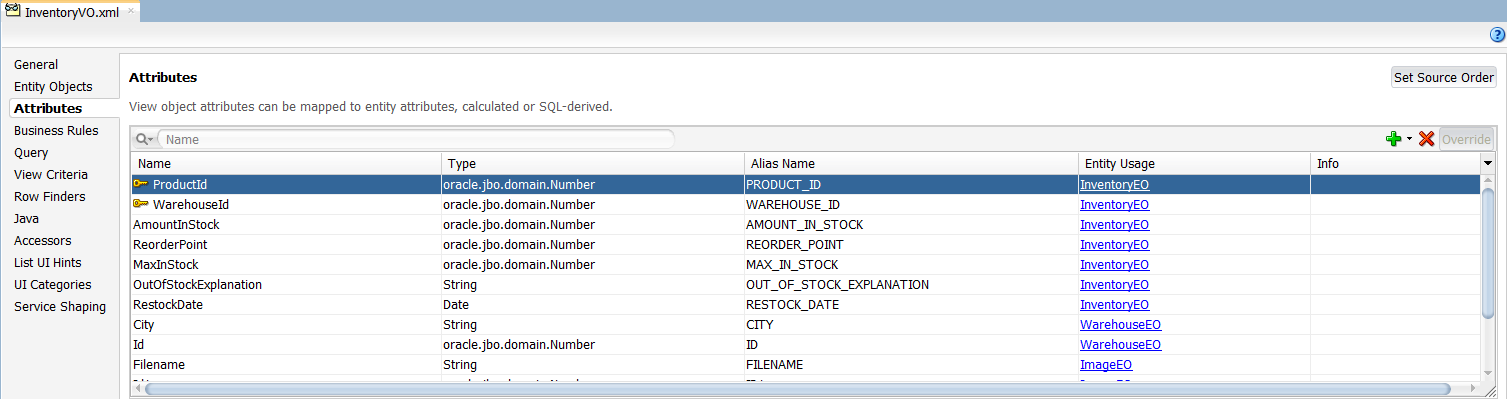The image size is (1507, 399).
Task: Follow WarehouseEO link in City row
Action: tap(1120, 324)
